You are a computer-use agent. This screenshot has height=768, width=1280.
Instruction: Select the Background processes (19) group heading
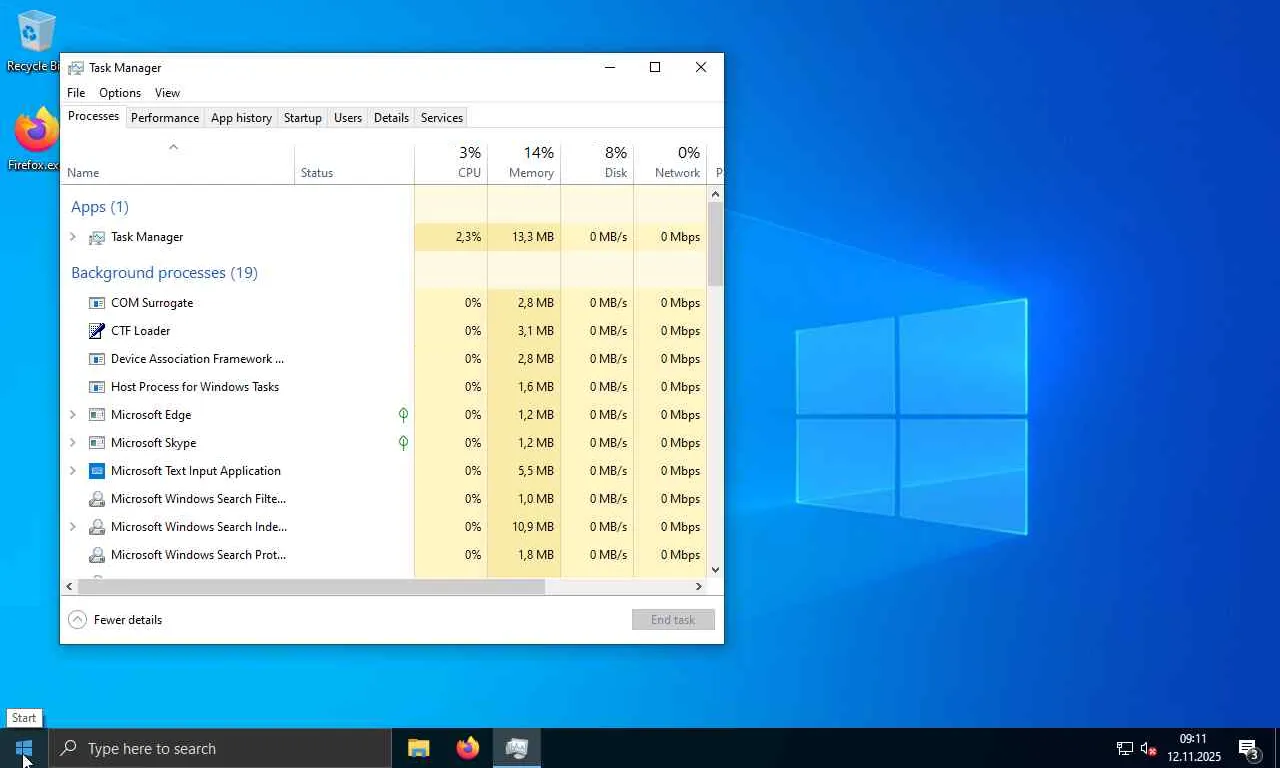tap(164, 273)
